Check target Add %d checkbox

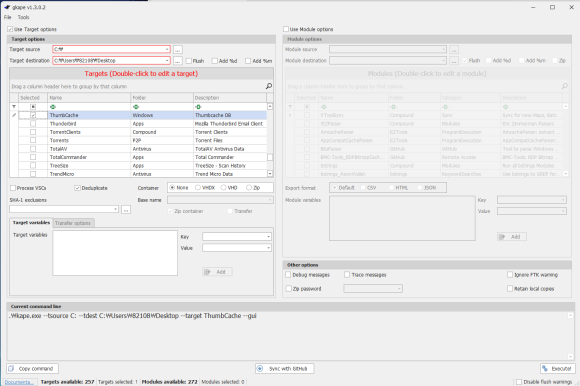click(x=215, y=61)
